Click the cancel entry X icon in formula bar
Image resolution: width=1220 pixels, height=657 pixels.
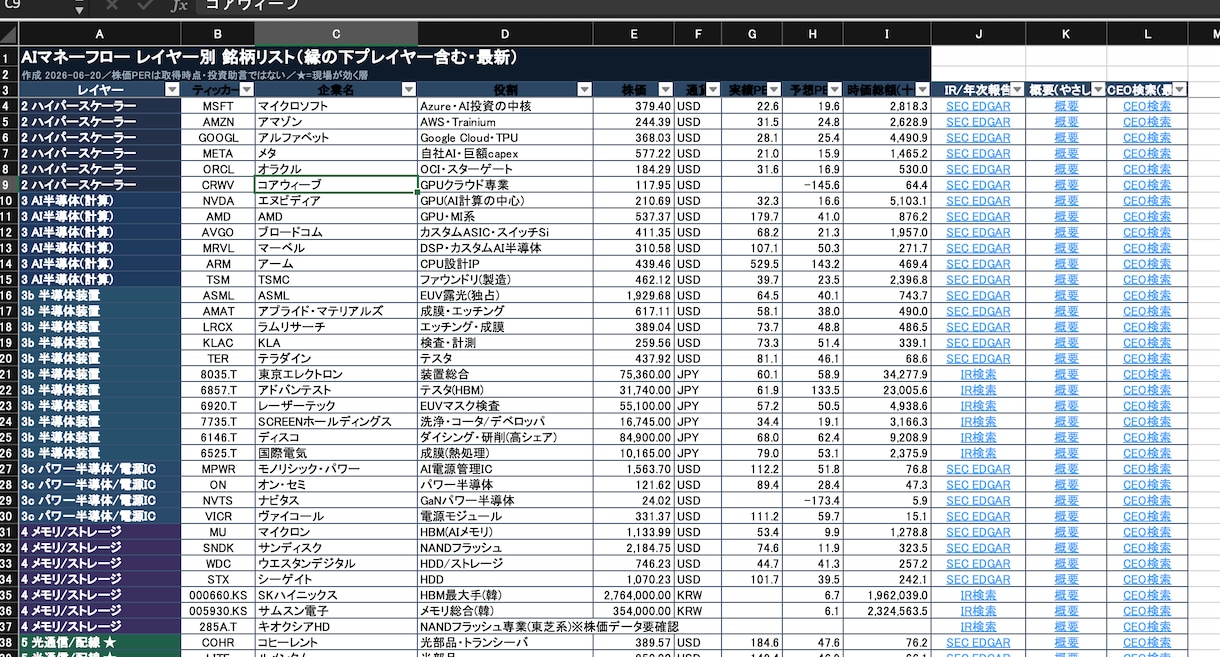(x=112, y=5)
